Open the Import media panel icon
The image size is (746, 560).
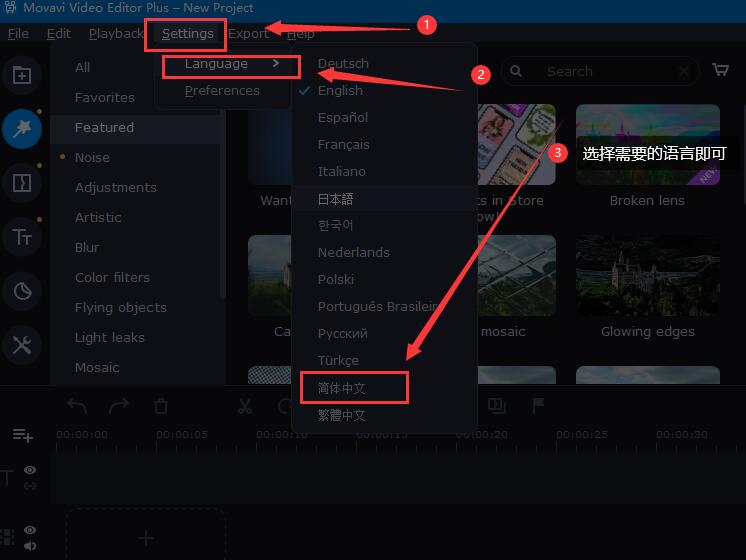(22, 75)
